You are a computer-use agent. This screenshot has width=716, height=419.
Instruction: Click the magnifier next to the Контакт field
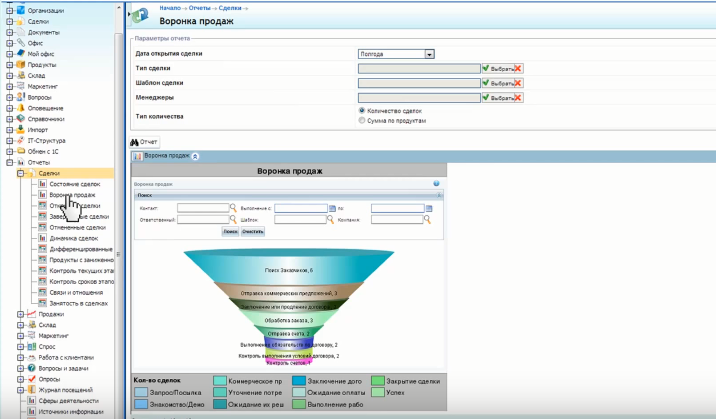pos(233,208)
